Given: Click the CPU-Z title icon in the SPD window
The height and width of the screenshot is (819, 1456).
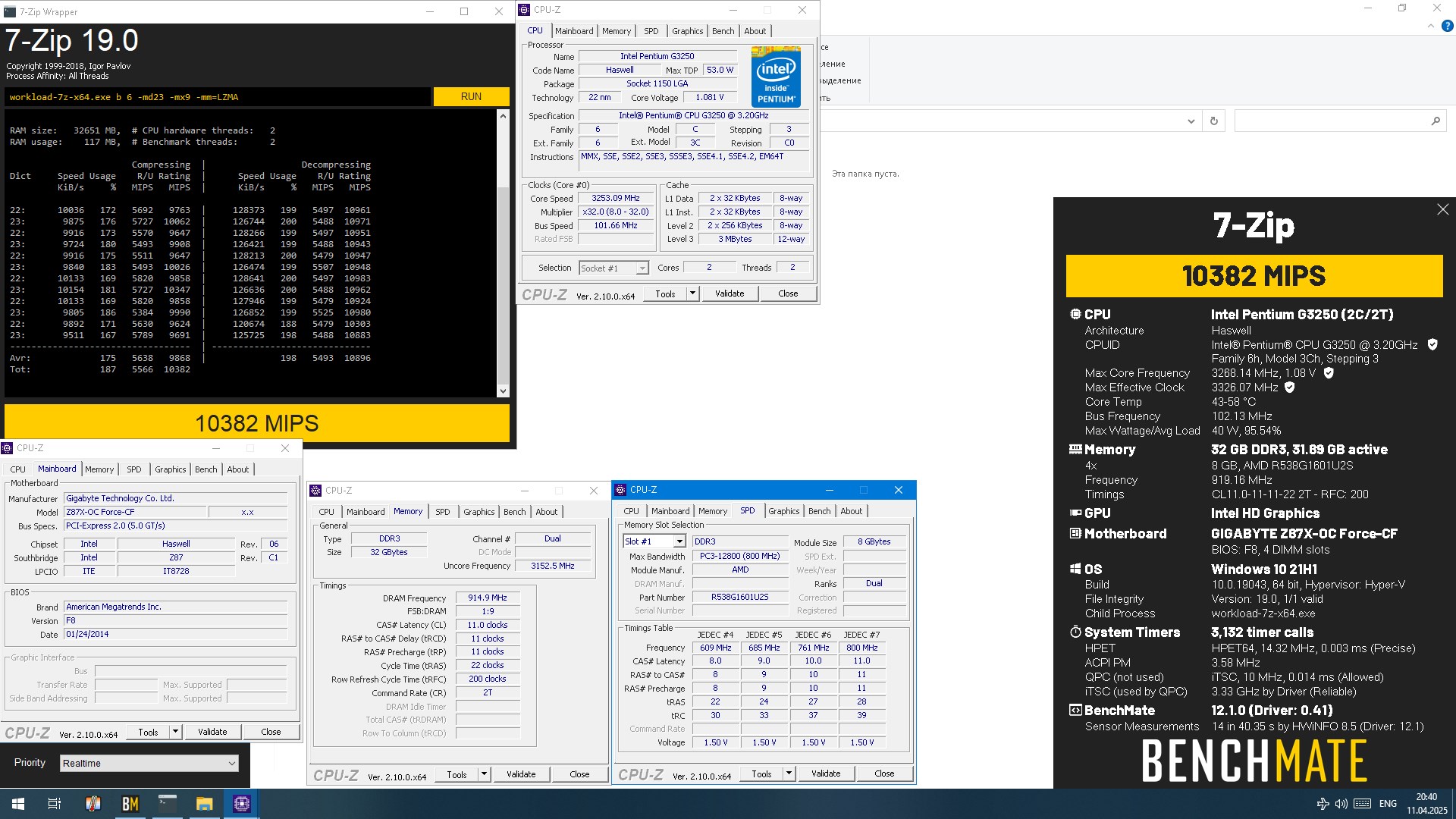Looking at the screenshot, I should click(620, 490).
